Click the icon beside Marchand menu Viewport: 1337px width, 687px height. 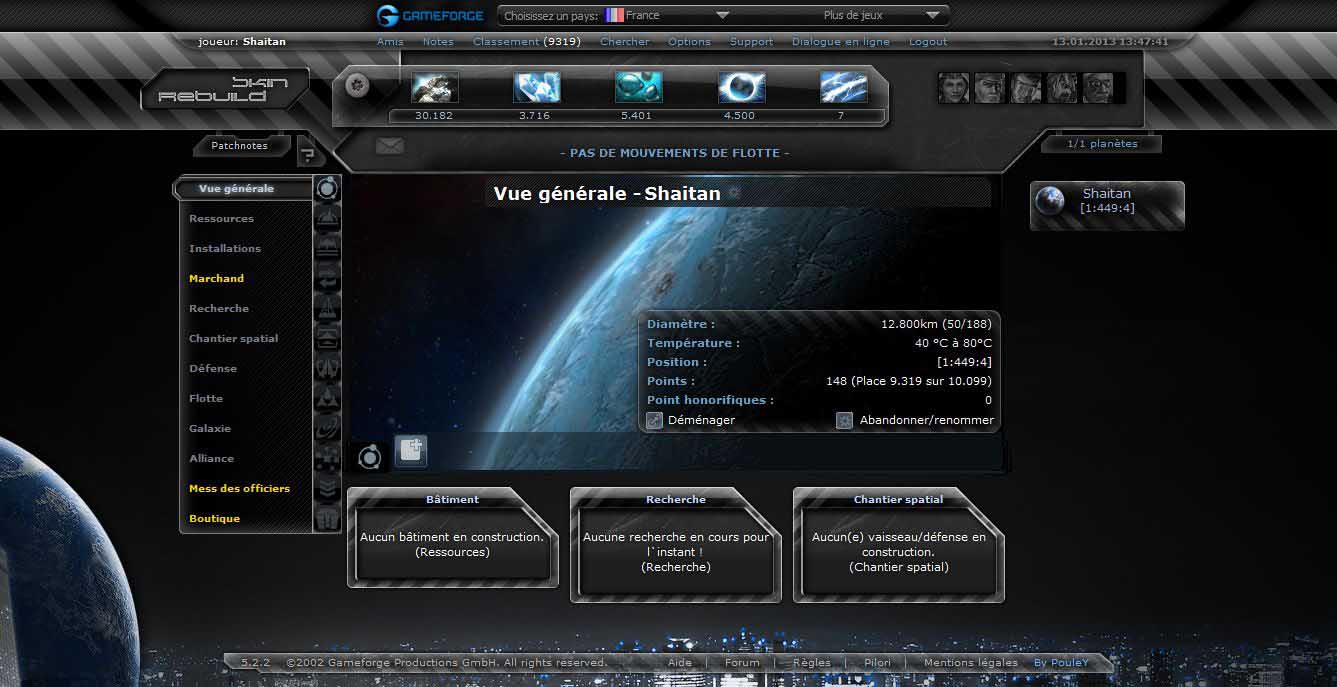pos(328,278)
